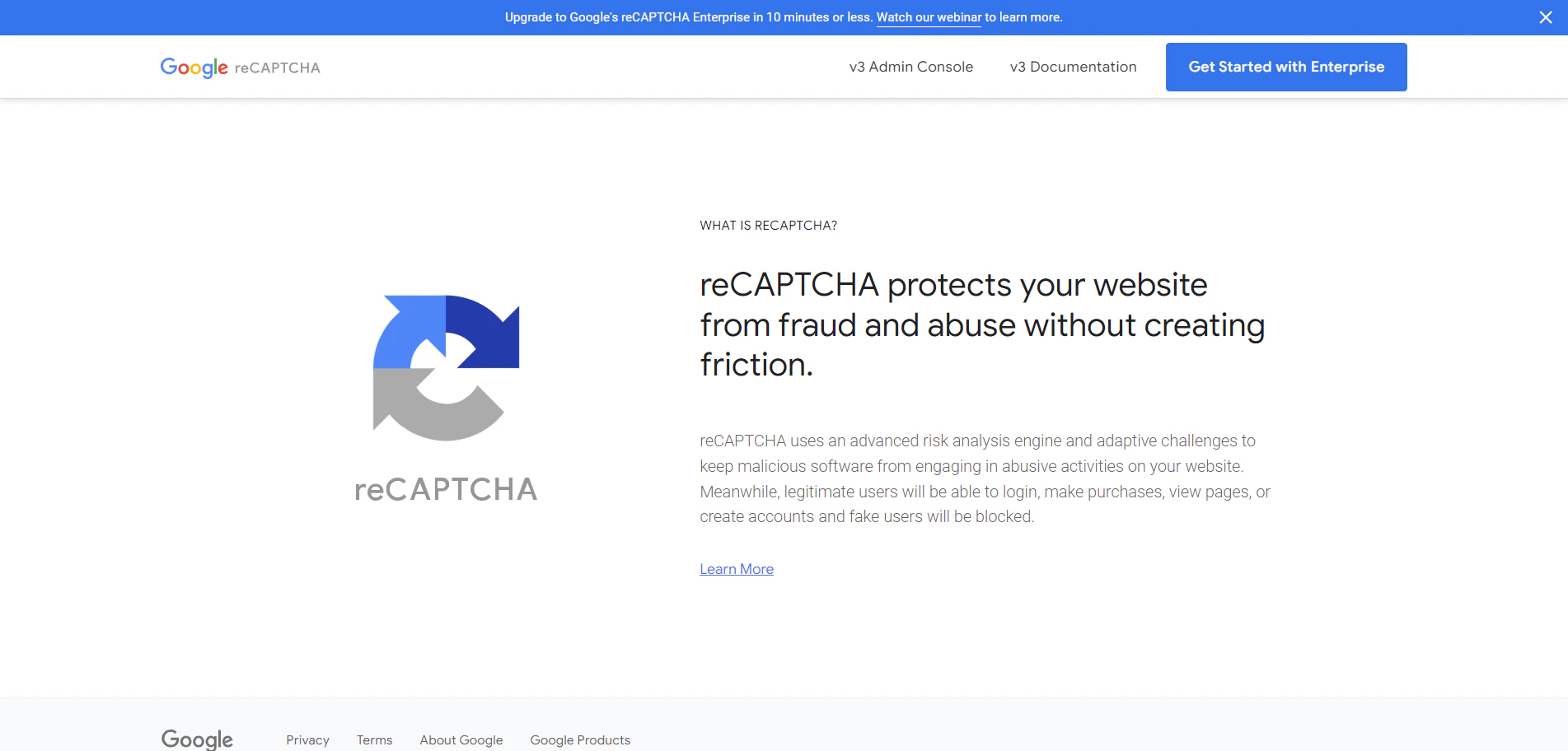Open v3 Admin Console

pyautogui.click(x=910, y=67)
